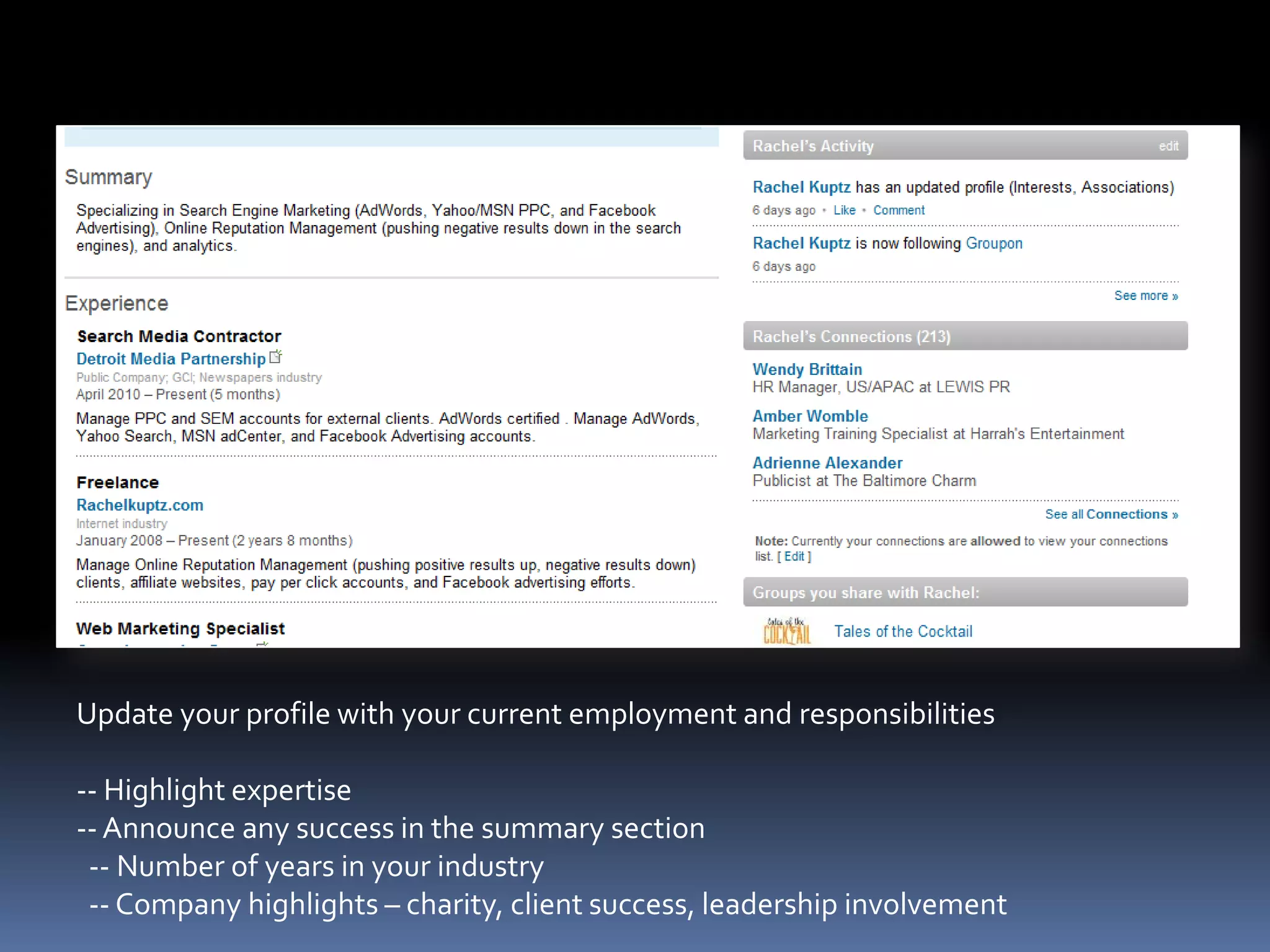Like the updated profile activity
The image size is (1270, 952).
(844, 210)
